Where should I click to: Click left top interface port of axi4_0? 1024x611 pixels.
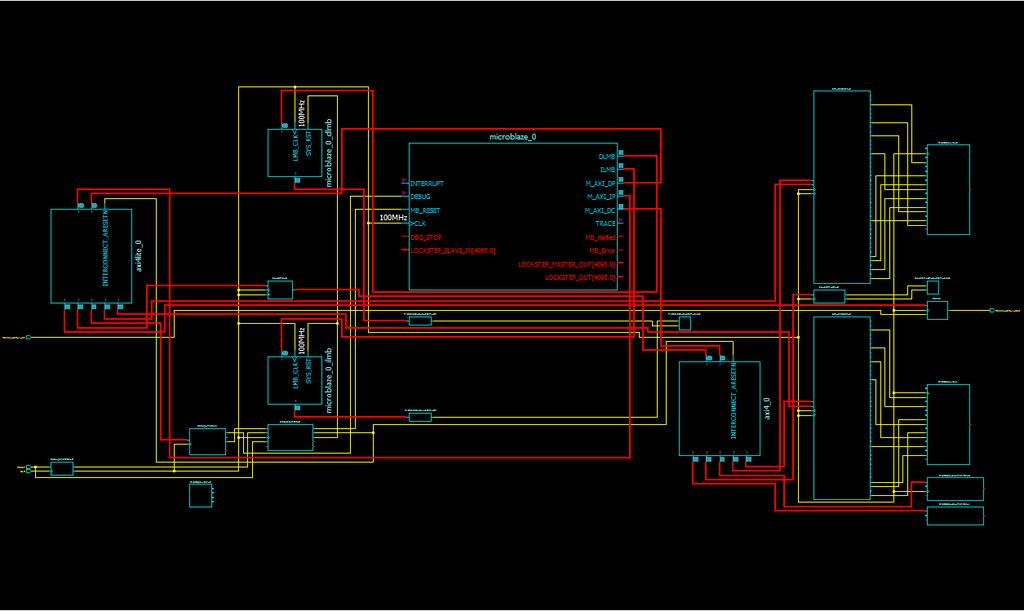pos(709,358)
